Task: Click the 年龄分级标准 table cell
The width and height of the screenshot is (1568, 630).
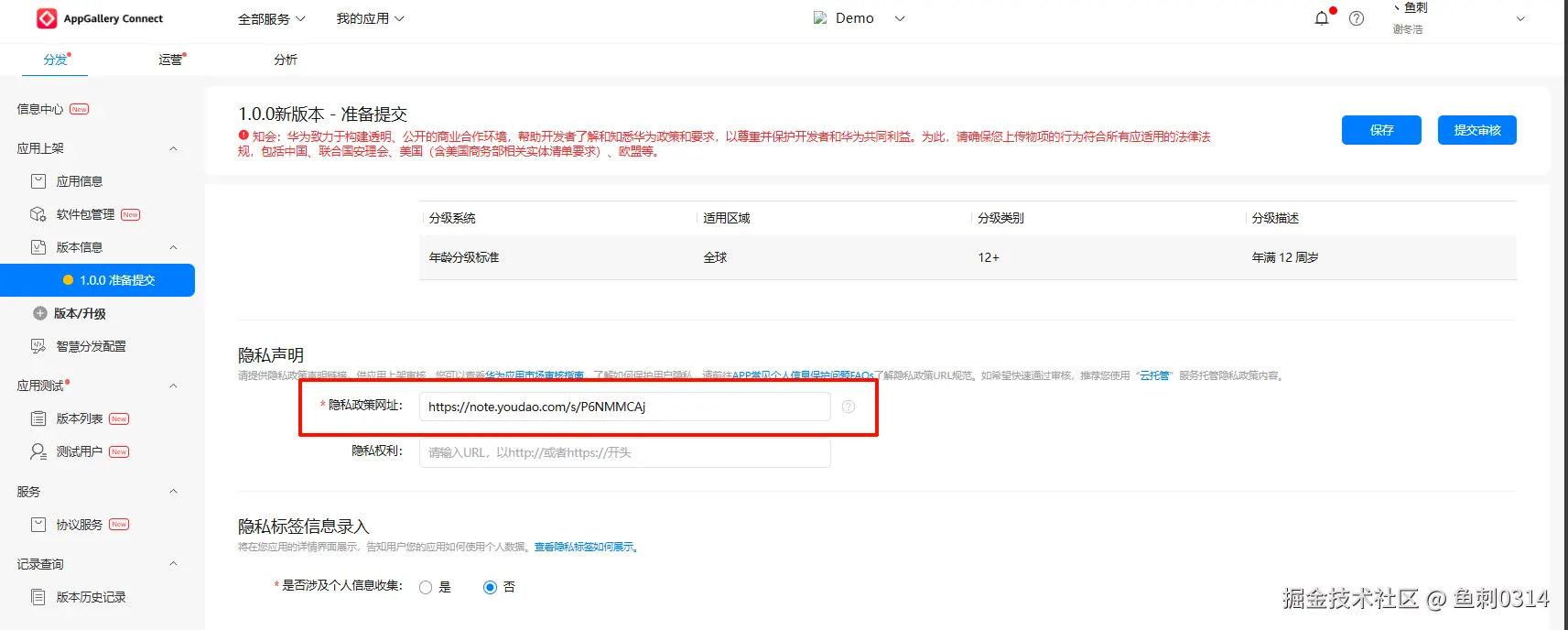Action: pyautogui.click(x=464, y=257)
